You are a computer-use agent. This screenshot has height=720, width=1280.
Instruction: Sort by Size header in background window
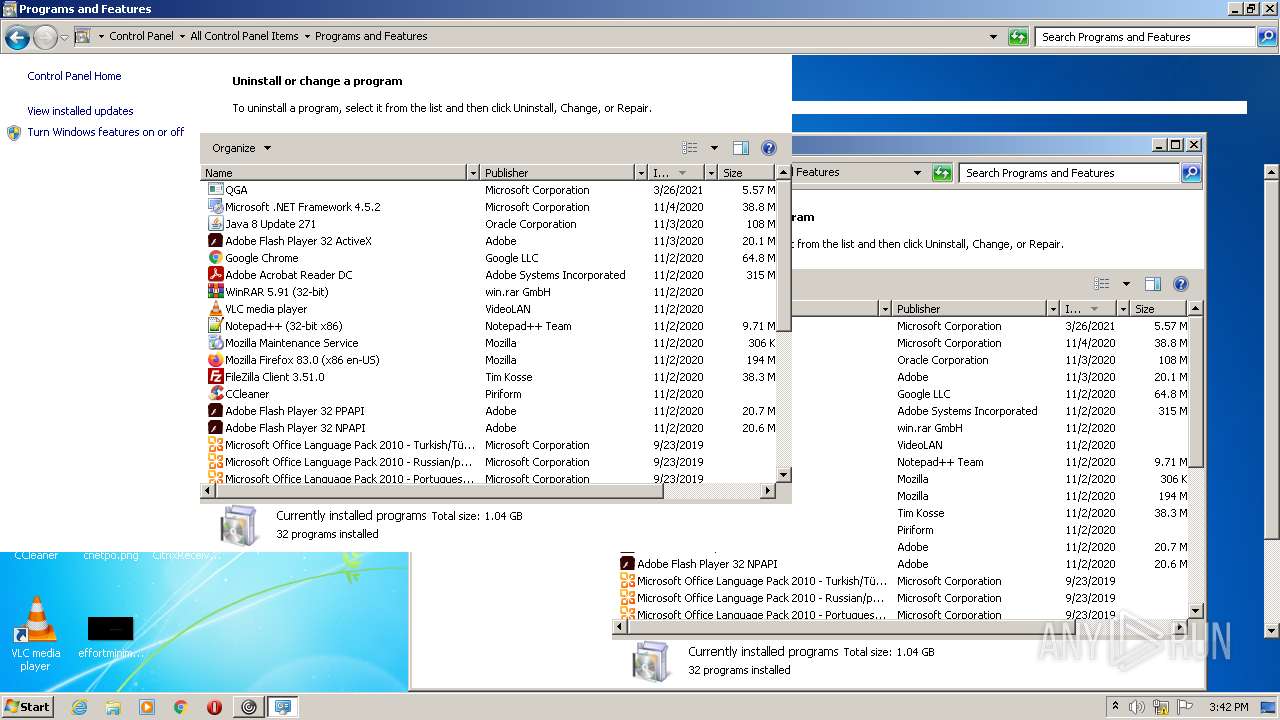[1159, 309]
